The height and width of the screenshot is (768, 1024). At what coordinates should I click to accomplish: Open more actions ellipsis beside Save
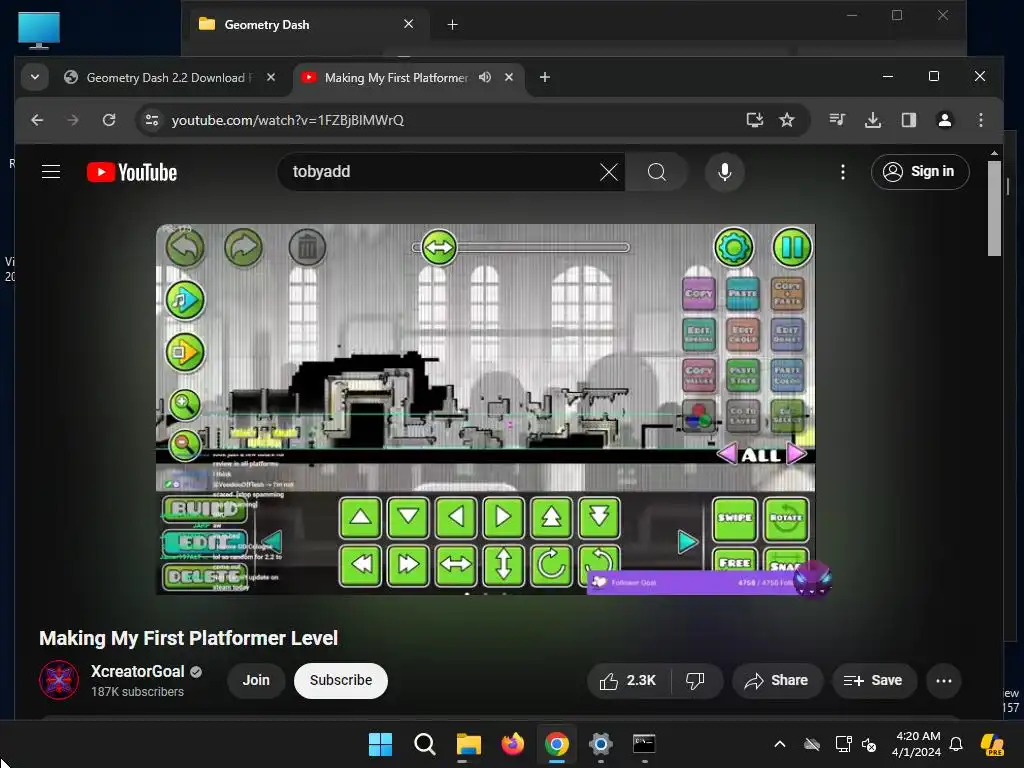[944, 681]
